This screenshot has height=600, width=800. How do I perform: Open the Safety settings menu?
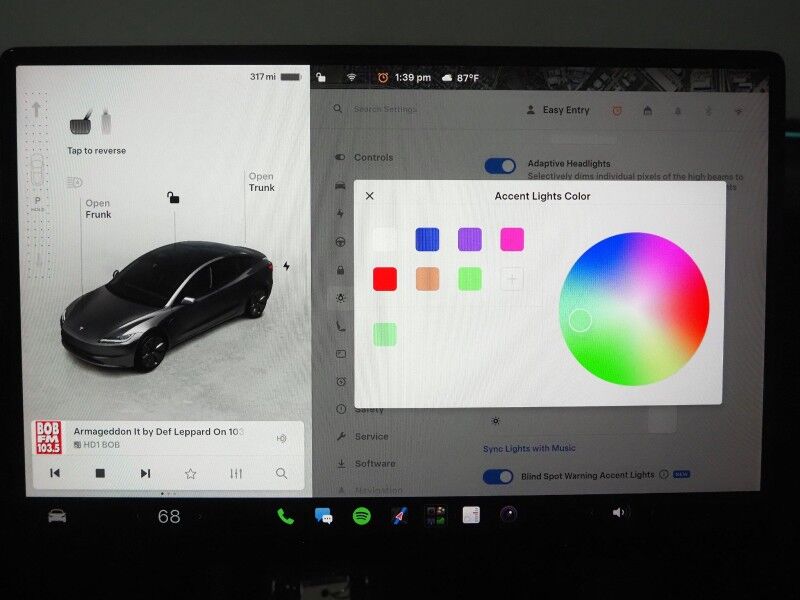pos(360,409)
